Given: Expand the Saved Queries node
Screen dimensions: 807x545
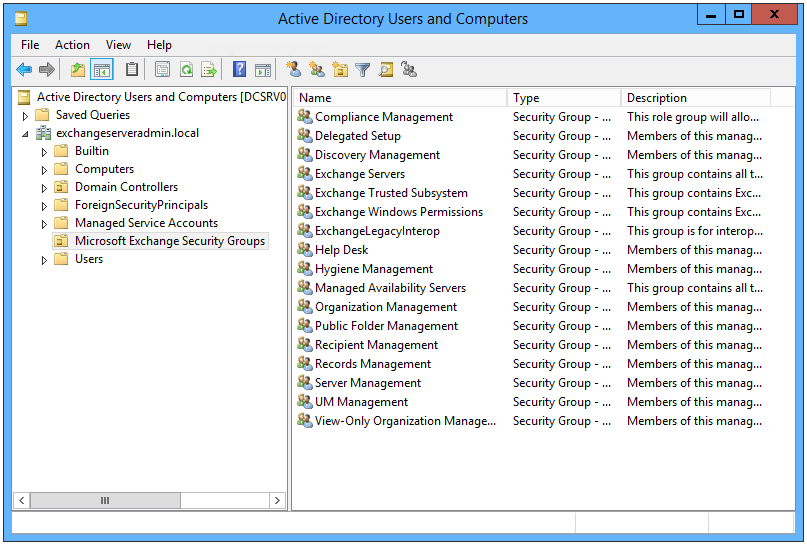Looking at the screenshot, I should pos(25,116).
